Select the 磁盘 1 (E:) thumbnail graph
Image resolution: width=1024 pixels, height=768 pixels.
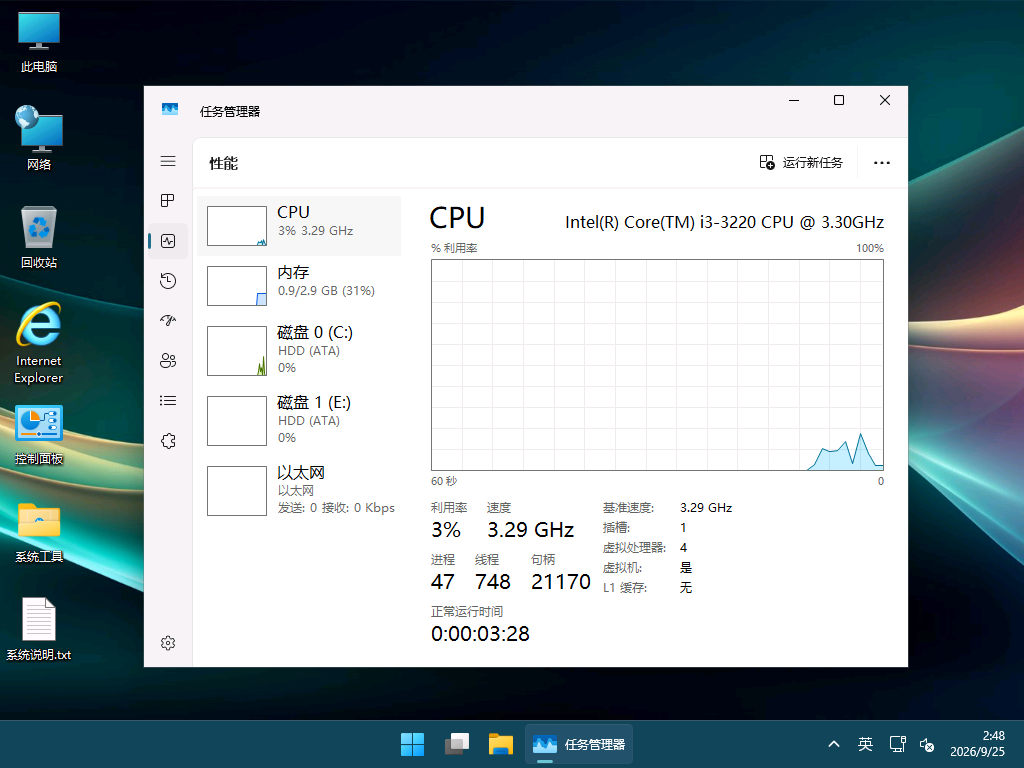(x=236, y=421)
